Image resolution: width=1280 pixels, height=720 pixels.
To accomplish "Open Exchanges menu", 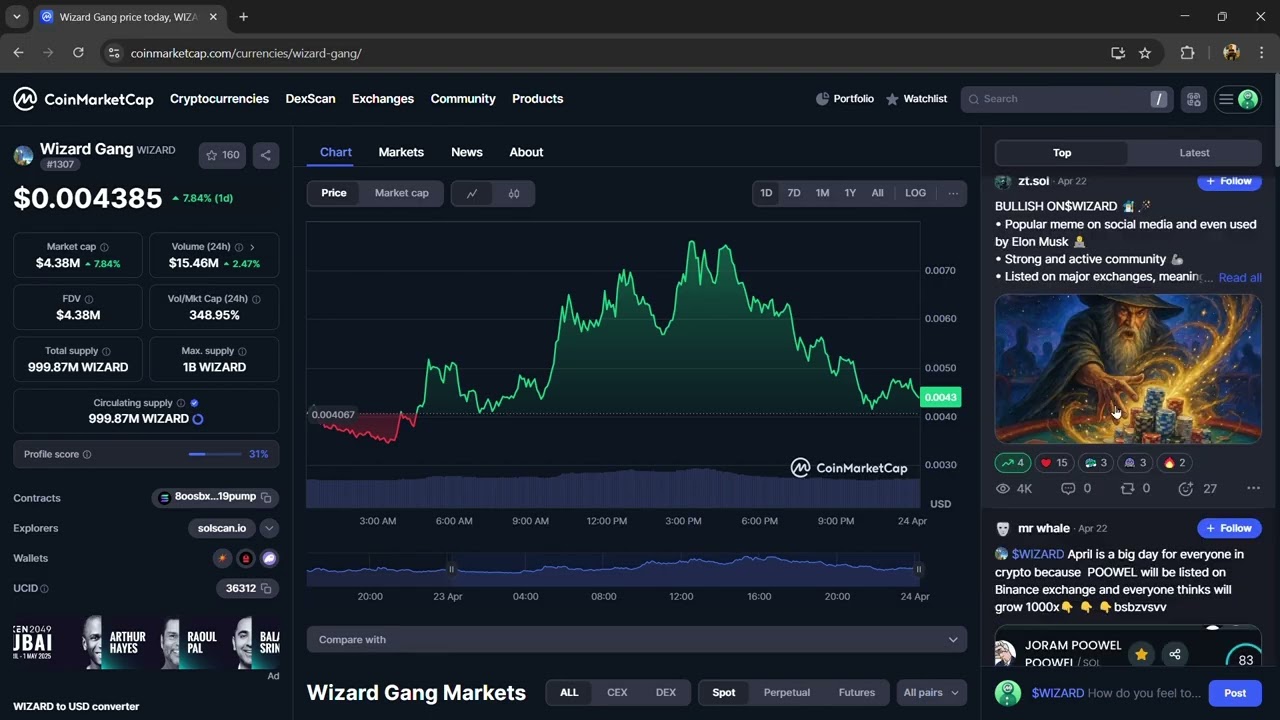I will (383, 99).
